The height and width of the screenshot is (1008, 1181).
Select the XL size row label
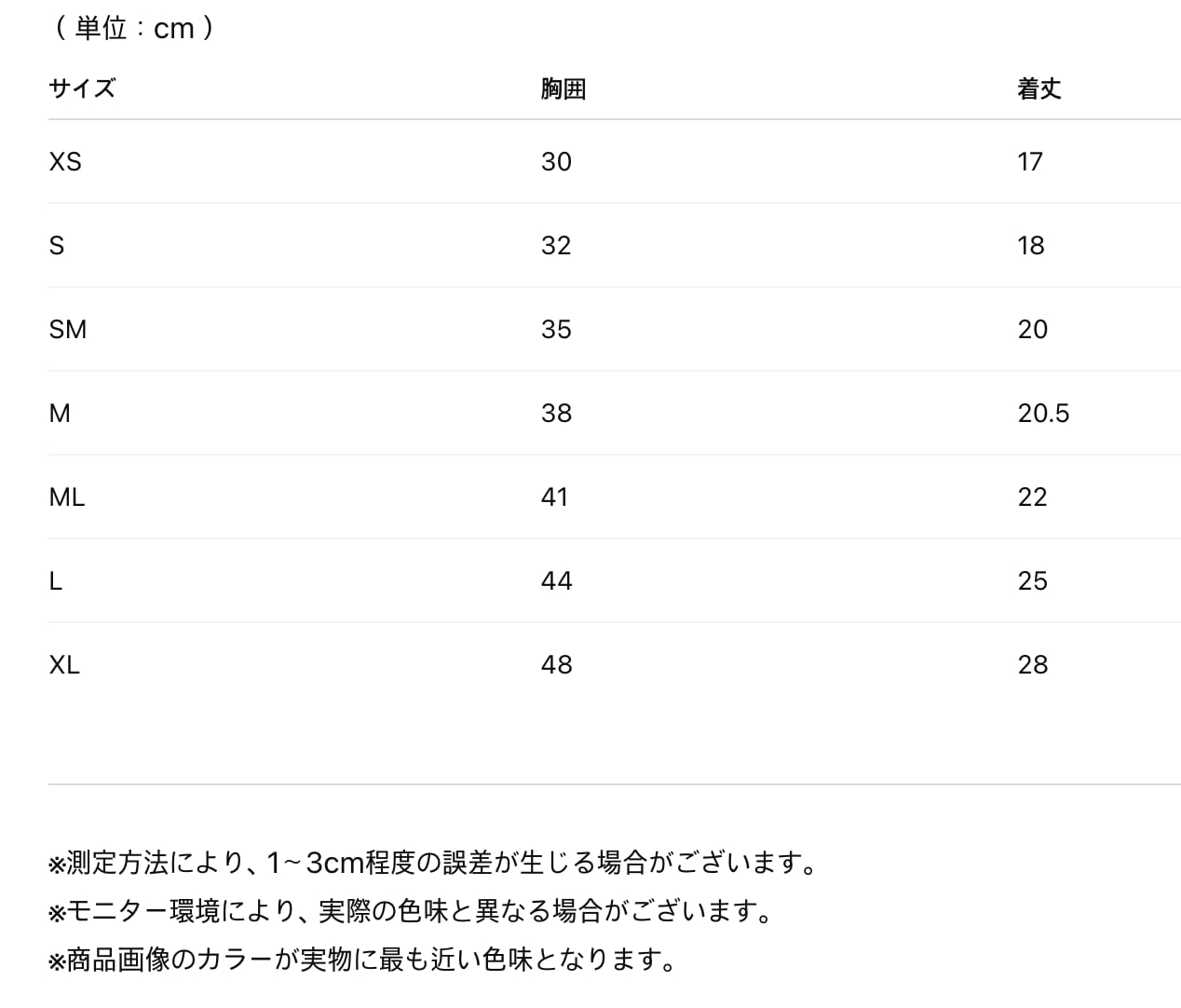pos(64,665)
